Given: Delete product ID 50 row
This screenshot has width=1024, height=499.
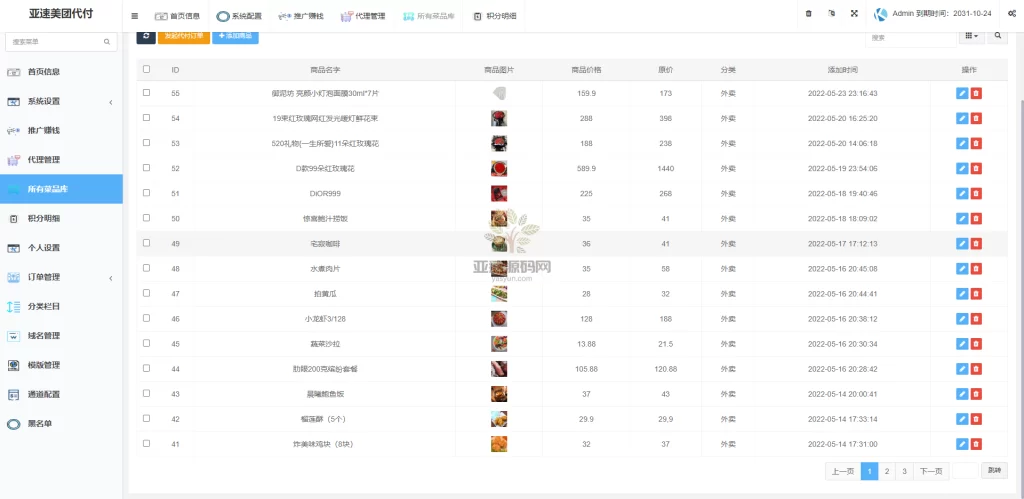Looking at the screenshot, I should [976, 219].
